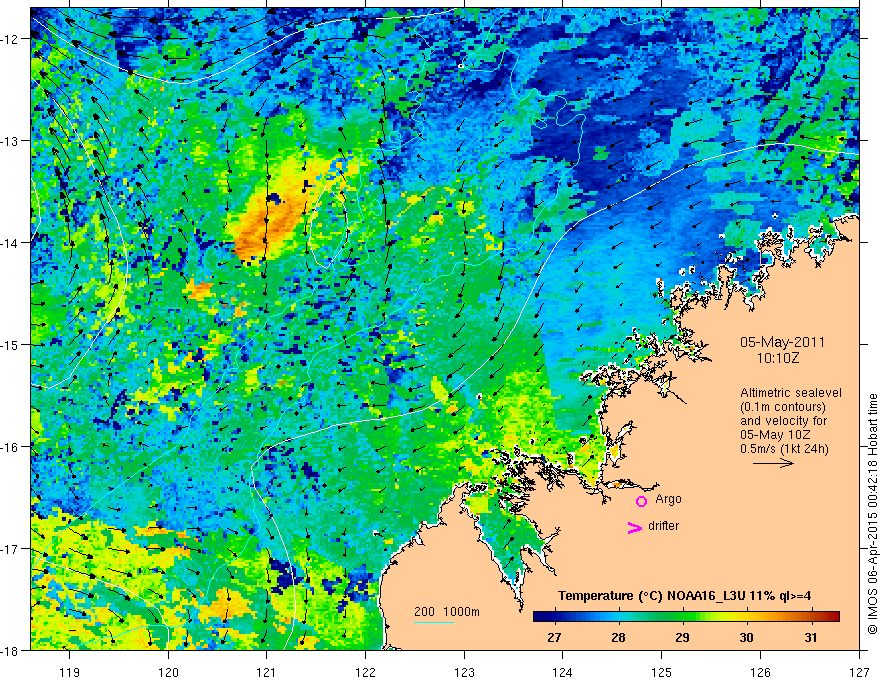Click the longitude axis label 125
This screenshot has width=880, height=680.
tap(662, 672)
